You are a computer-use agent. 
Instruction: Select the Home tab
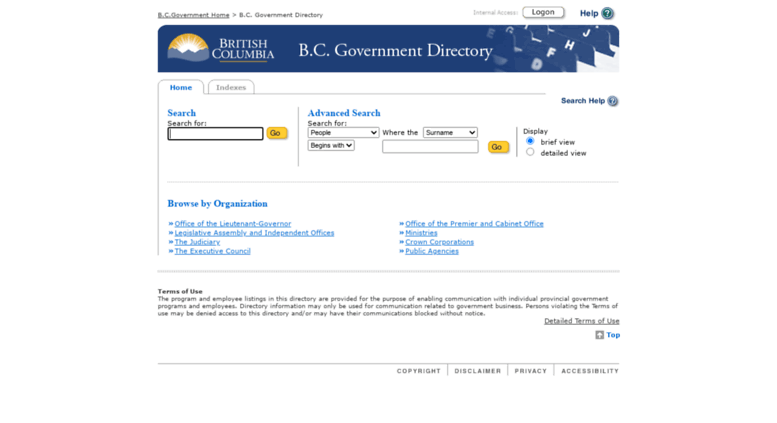tap(181, 87)
